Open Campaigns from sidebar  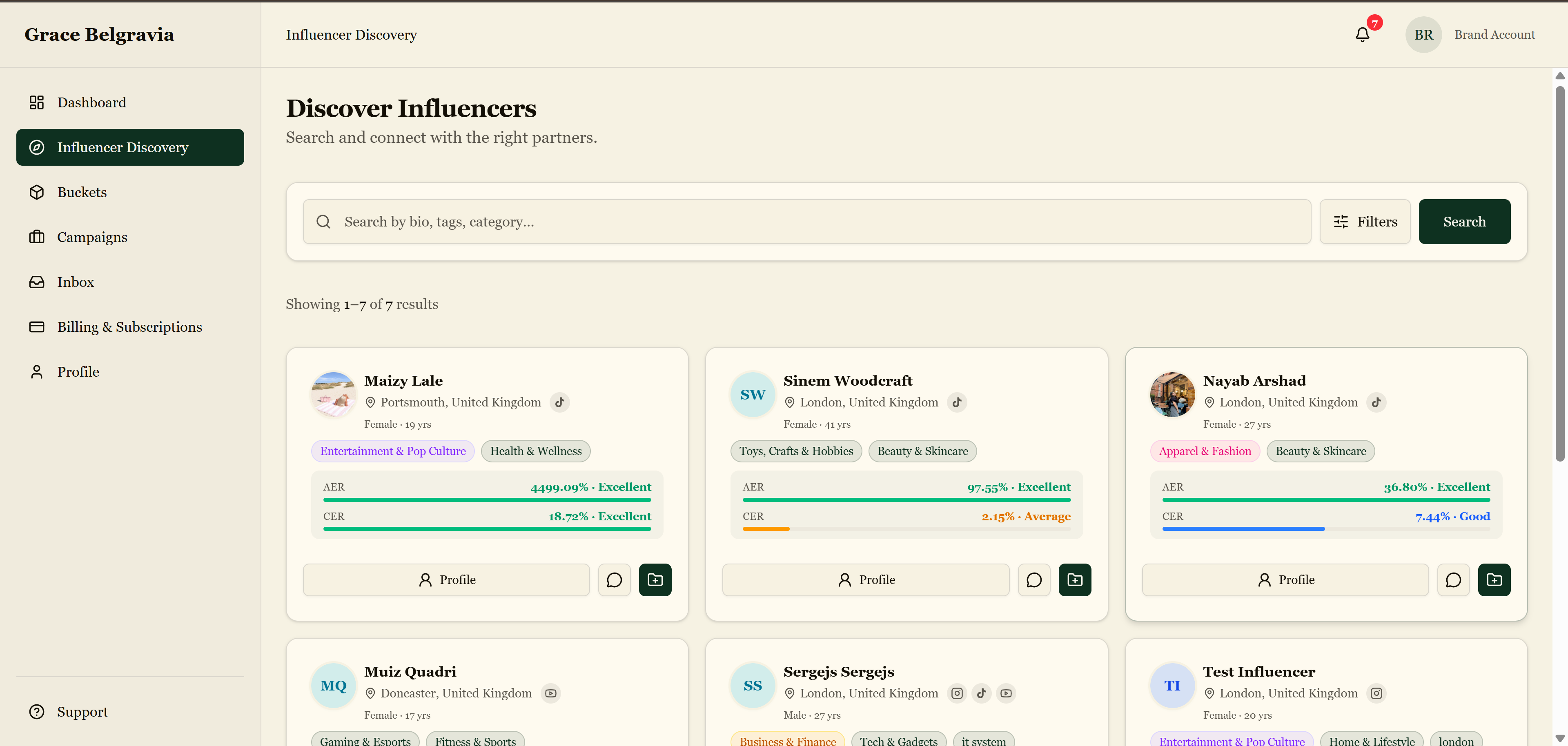point(130,238)
